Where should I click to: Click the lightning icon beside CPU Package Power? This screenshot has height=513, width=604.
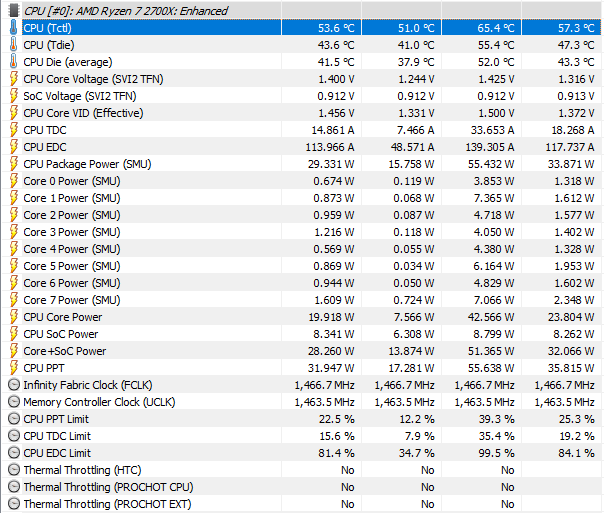coord(13,164)
